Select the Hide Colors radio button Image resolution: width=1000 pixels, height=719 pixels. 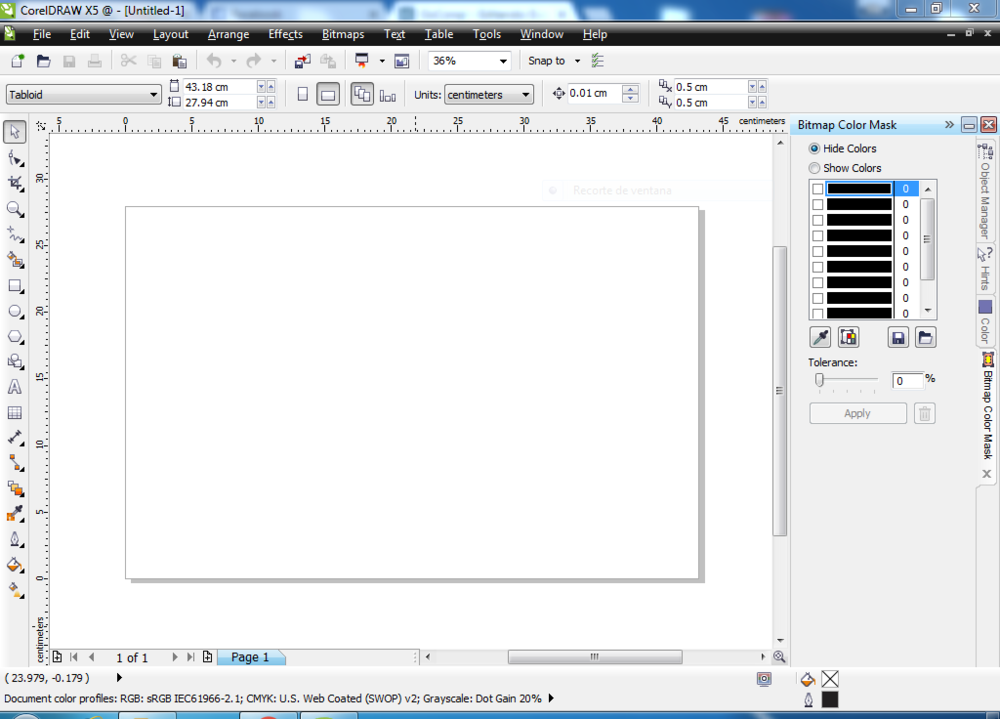coord(814,149)
